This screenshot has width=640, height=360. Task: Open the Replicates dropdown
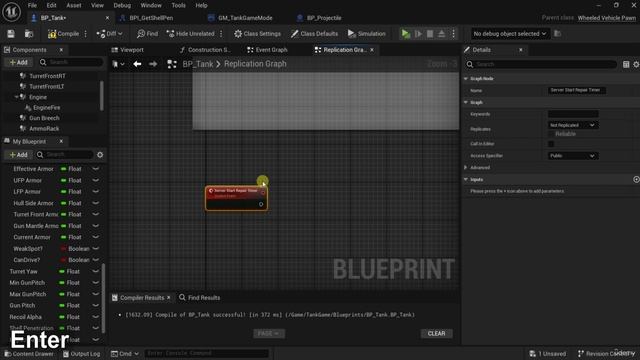point(572,125)
